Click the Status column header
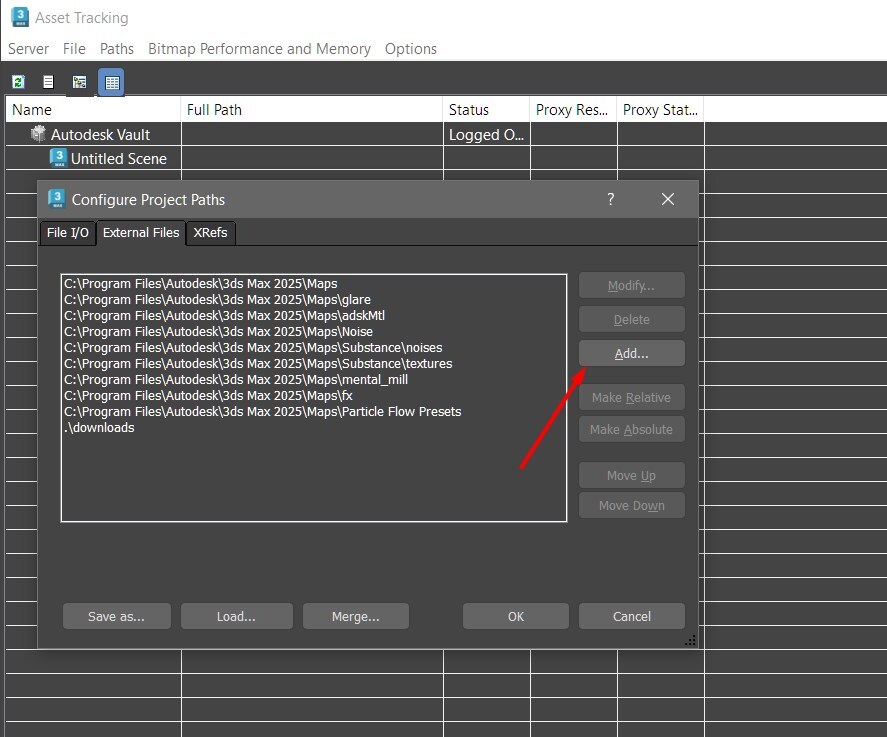This screenshot has width=887, height=737. click(x=486, y=110)
